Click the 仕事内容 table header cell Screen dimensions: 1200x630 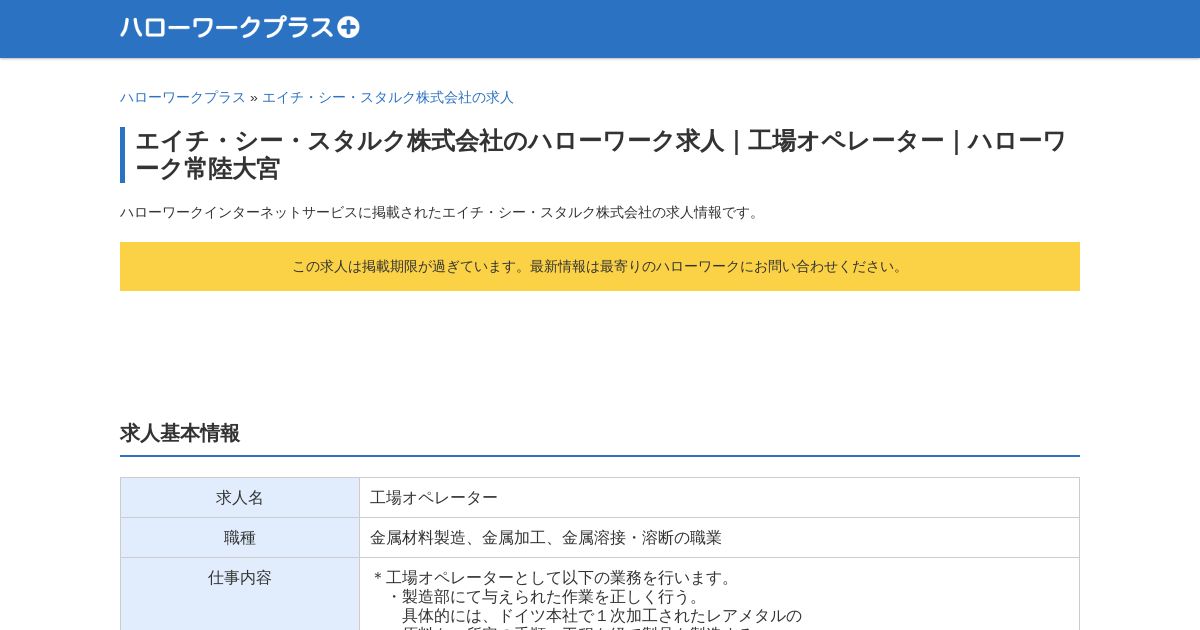click(x=240, y=594)
